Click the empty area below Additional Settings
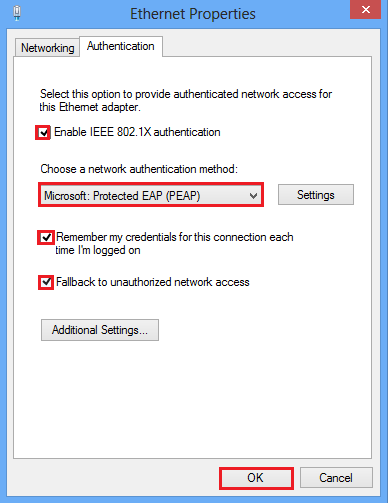The height and width of the screenshot is (503, 388). 192,400
